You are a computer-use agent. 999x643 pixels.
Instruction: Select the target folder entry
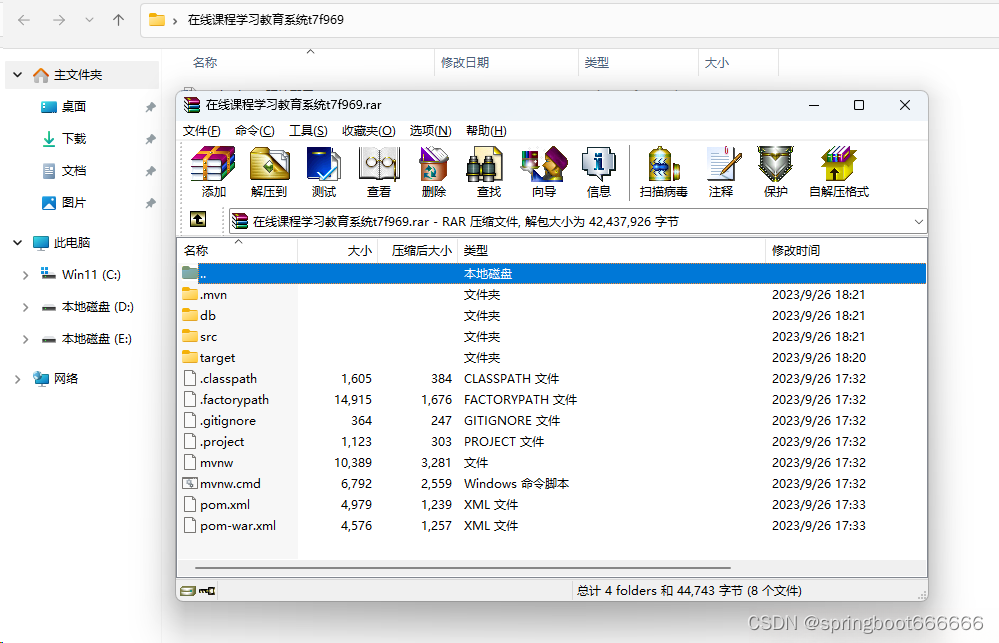(217, 358)
